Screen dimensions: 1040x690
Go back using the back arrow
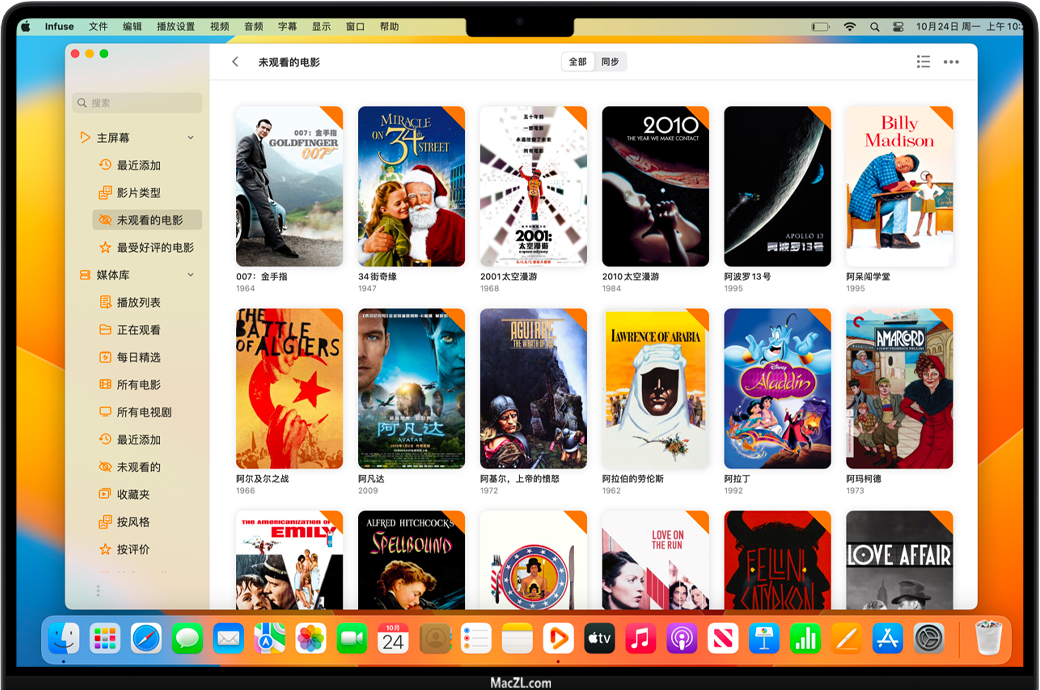(x=235, y=62)
